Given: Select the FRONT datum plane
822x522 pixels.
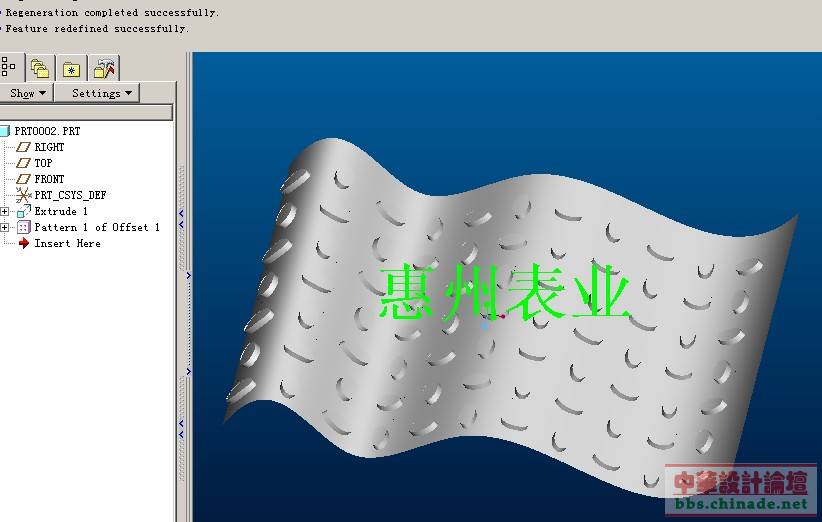Looking at the screenshot, I should click(x=49, y=179).
